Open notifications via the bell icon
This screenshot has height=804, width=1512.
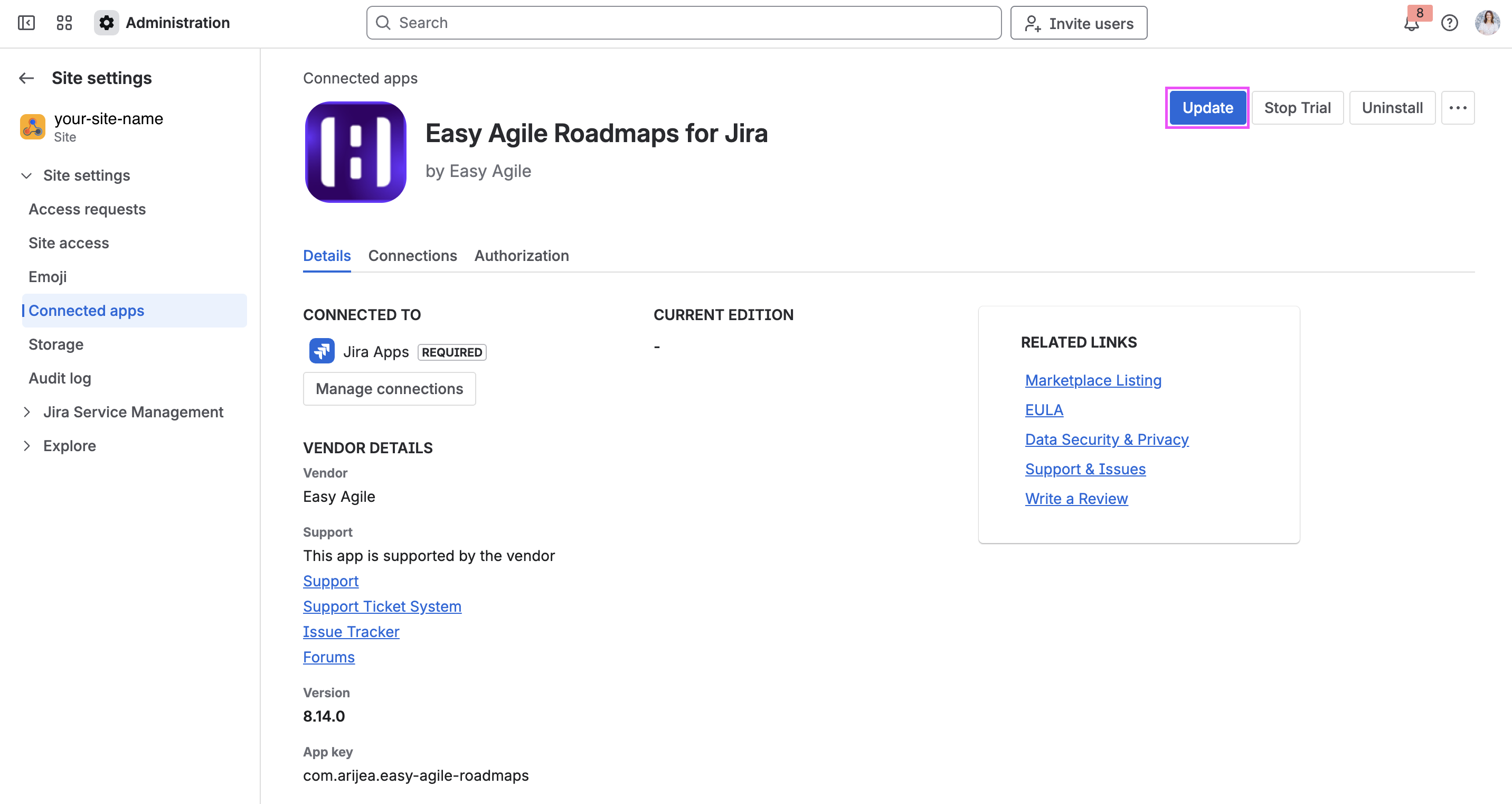(x=1411, y=23)
